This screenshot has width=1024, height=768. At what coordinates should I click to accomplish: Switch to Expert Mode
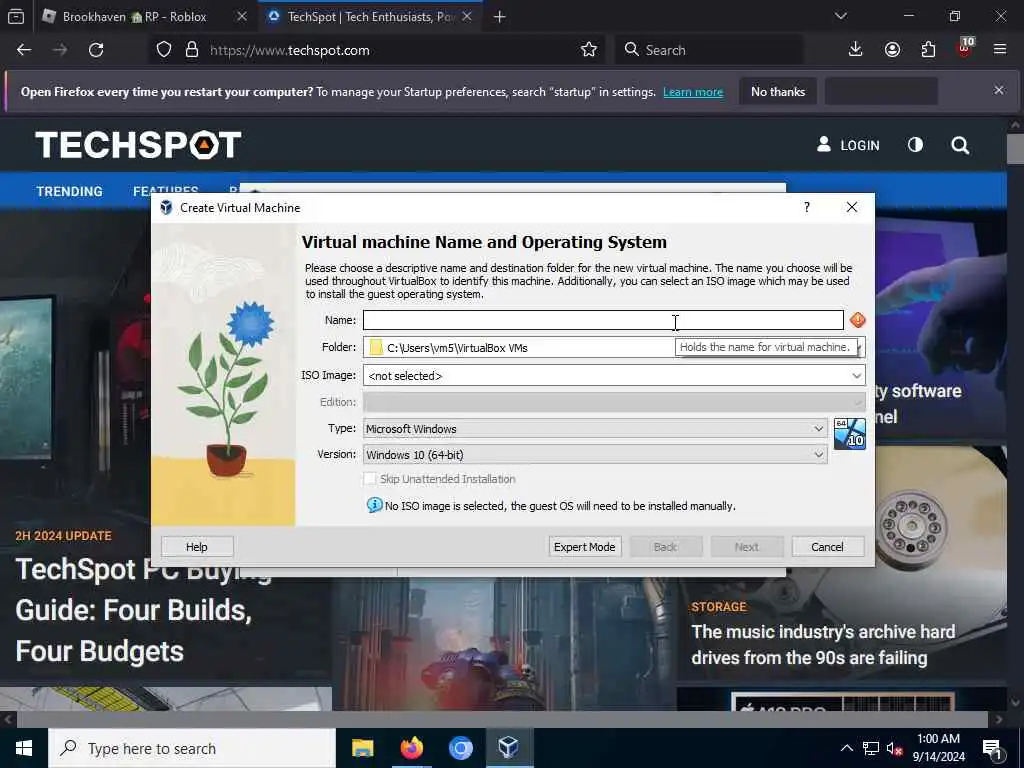[x=584, y=547]
